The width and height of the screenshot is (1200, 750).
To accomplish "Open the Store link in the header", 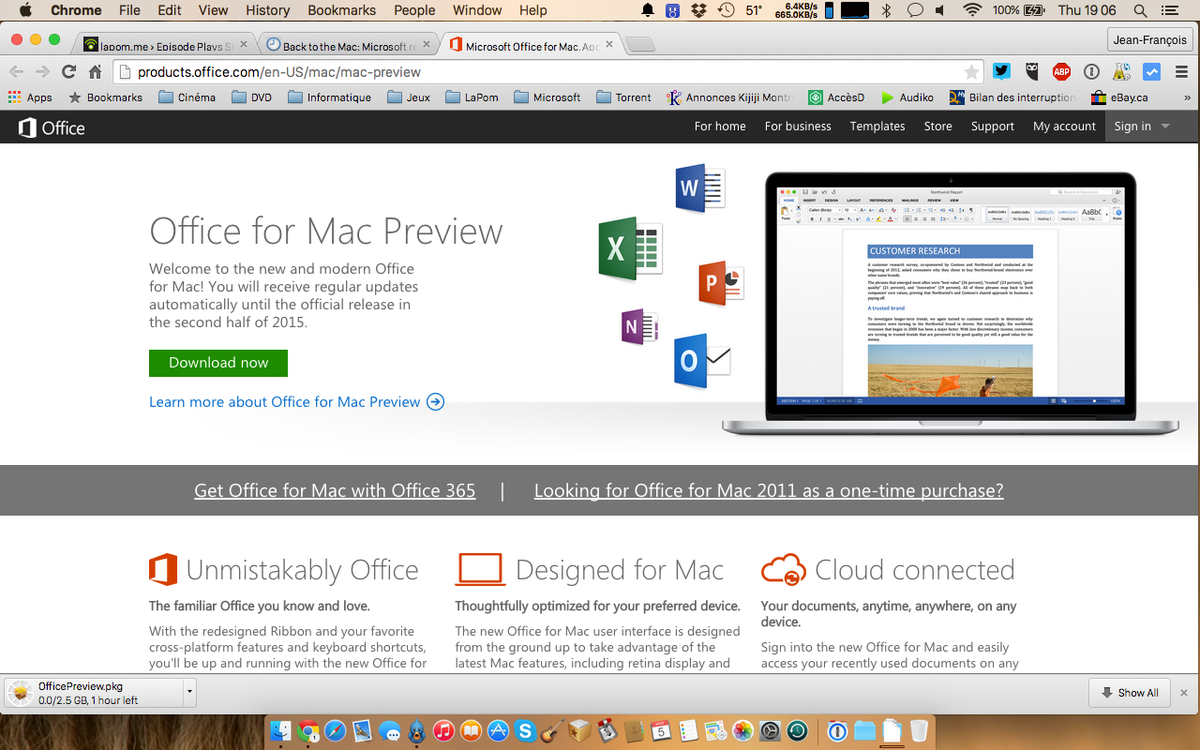I will 938,126.
